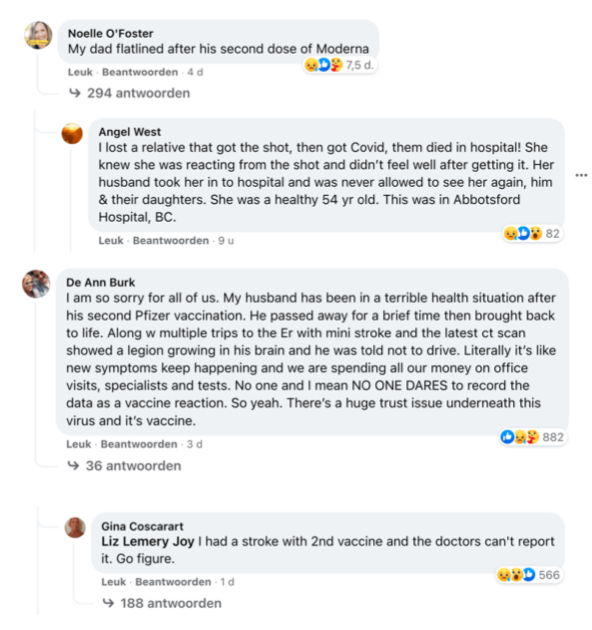Reply to Gina Coscarart using Beantwoorden
The image size is (592, 630).
coord(173,582)
